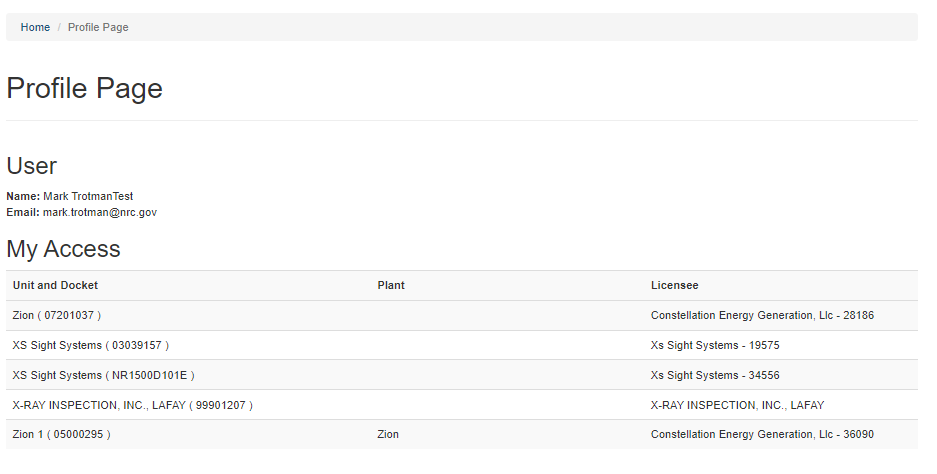
Task: Select the My Access section heading
Action: pos(63,249)
